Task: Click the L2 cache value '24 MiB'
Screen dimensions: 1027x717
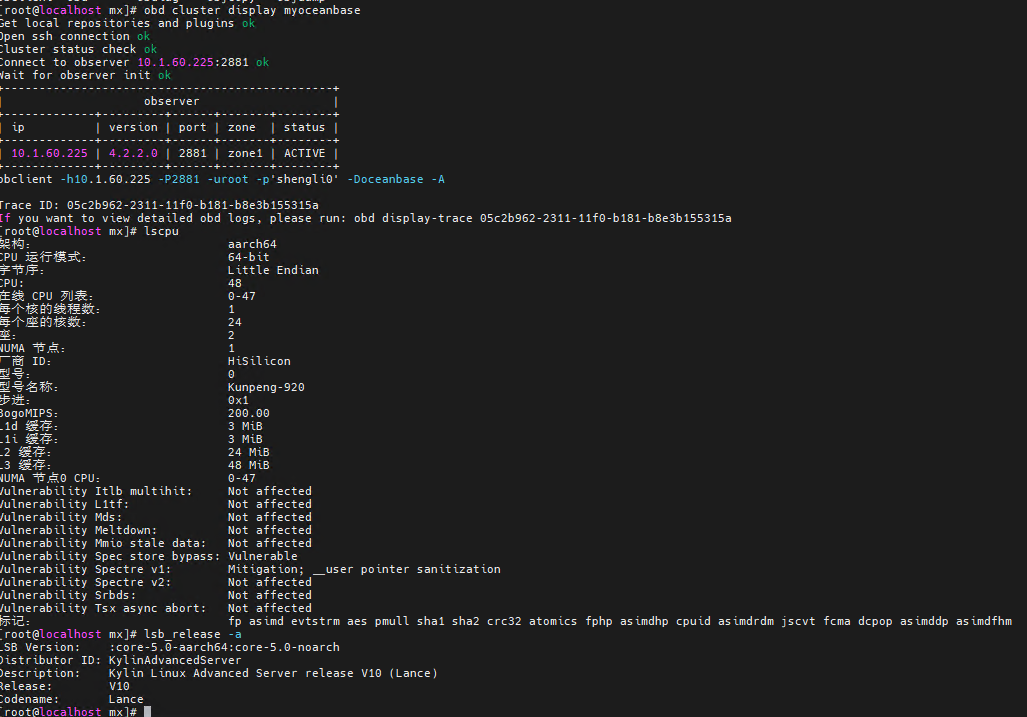Action: (x=249, y=452)
